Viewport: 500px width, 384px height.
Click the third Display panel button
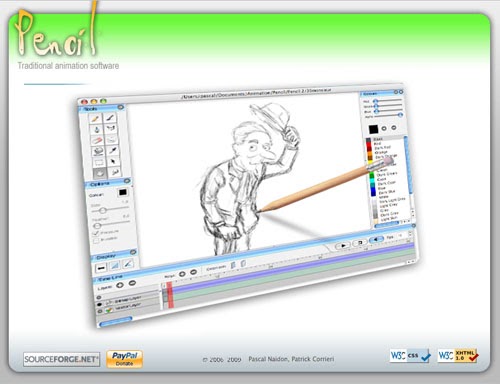point(128,264)
